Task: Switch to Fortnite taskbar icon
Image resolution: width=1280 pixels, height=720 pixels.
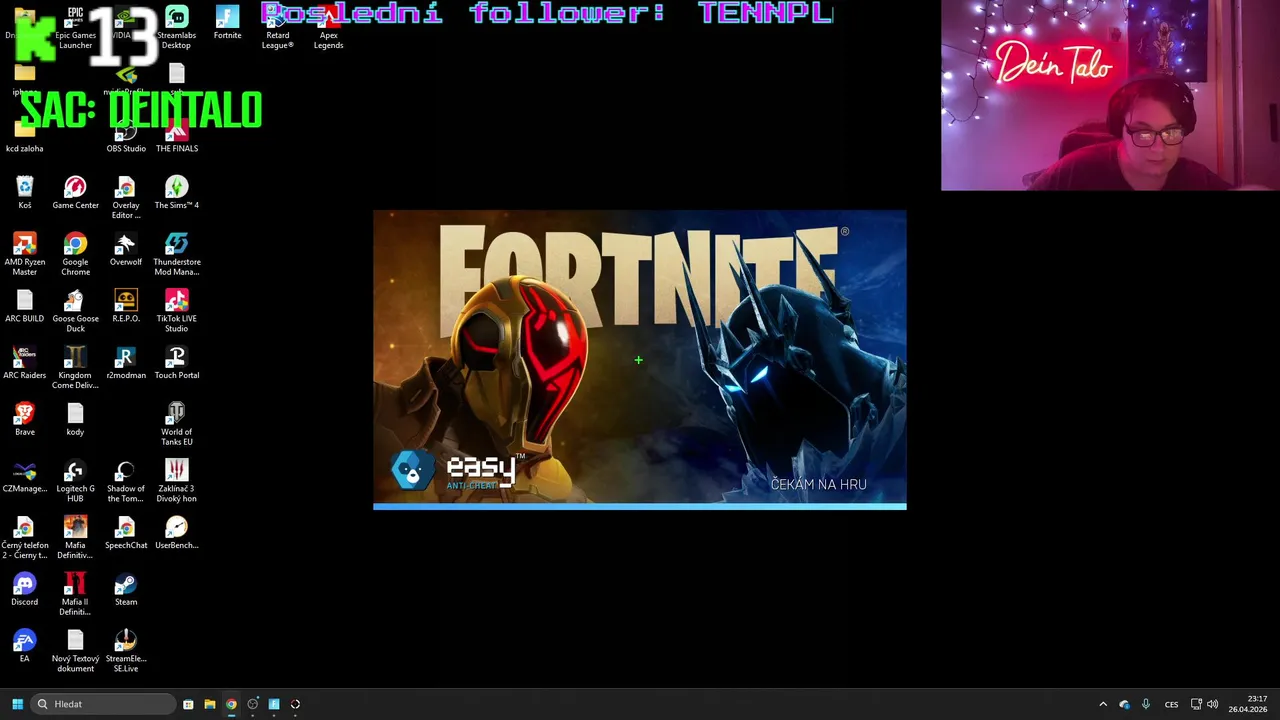Action: [274, 704]
